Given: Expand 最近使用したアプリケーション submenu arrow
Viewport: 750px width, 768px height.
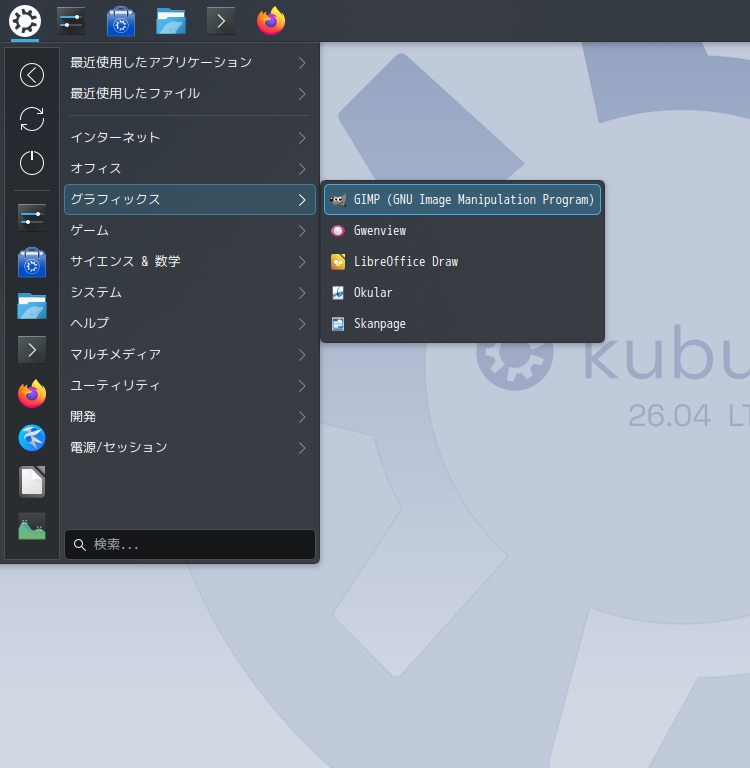Looking at the screenshot, I should (x=302, y=63).
